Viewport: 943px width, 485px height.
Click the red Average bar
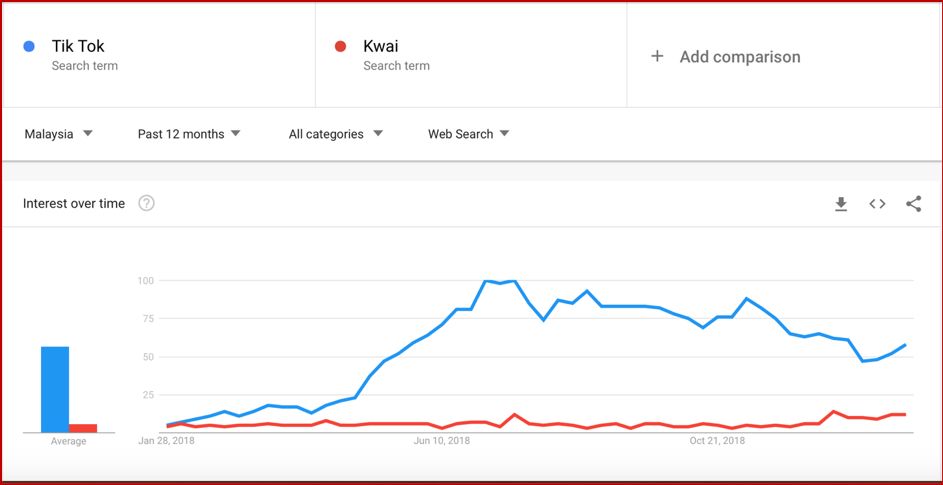click(x=83, y=428)
